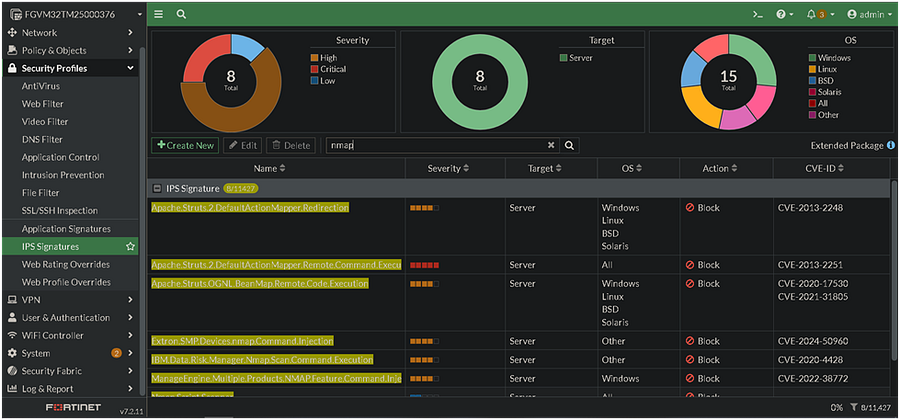Select CVE-2013-2251 cell
This screenshot has height=420, width=900.
coord(810,265)
